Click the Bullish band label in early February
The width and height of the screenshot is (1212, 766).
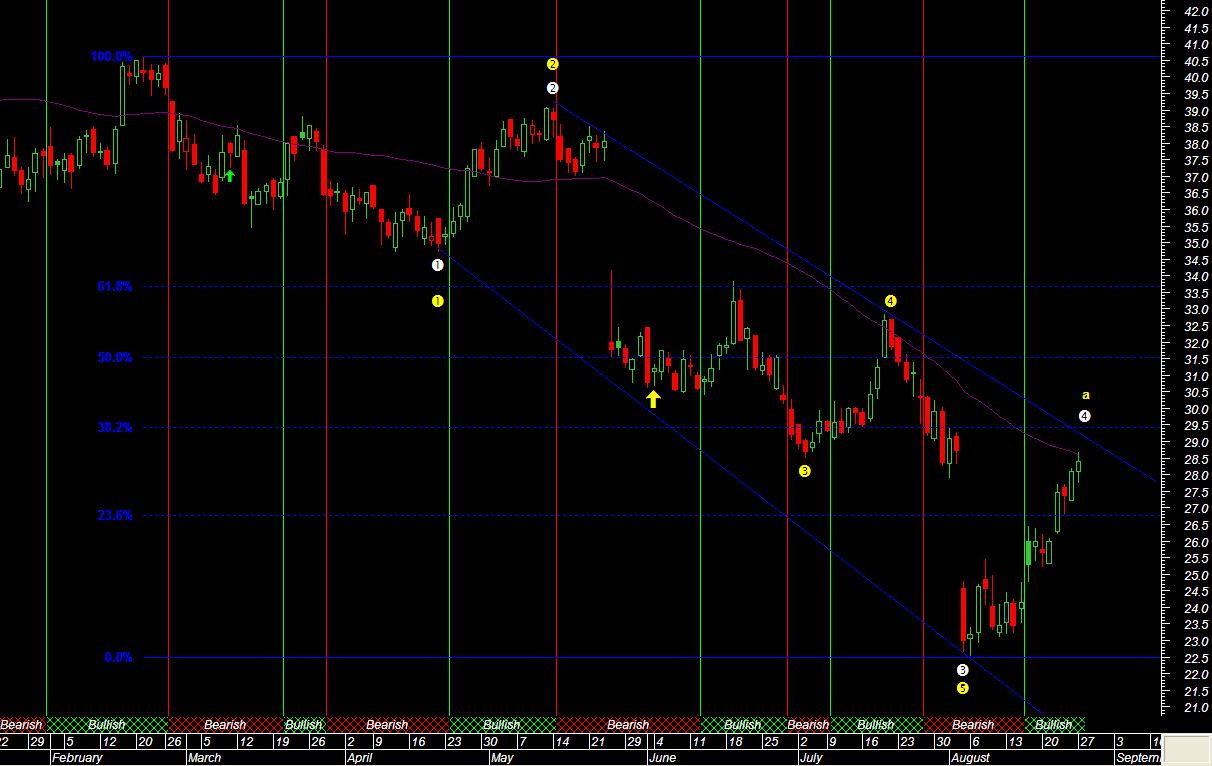(x=106, y=725)
